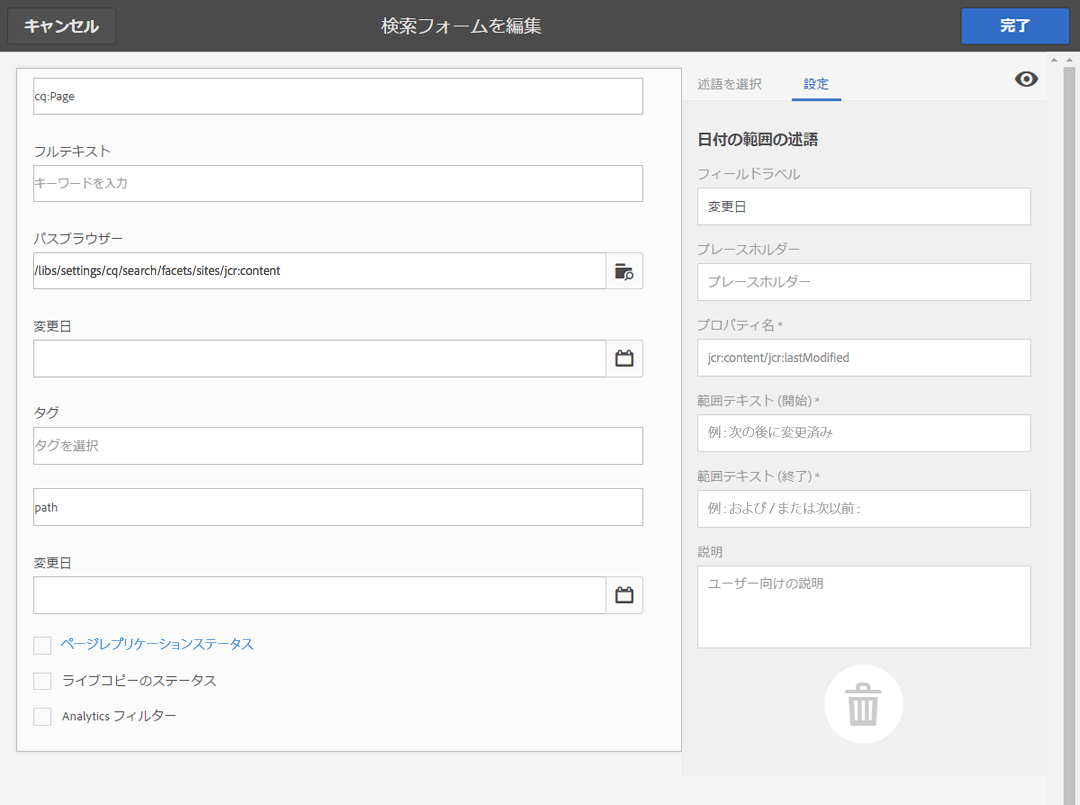Switch to the 述語を選択 tab
The width and height of the screenshot is (1080, 805).
pos(729,84)
